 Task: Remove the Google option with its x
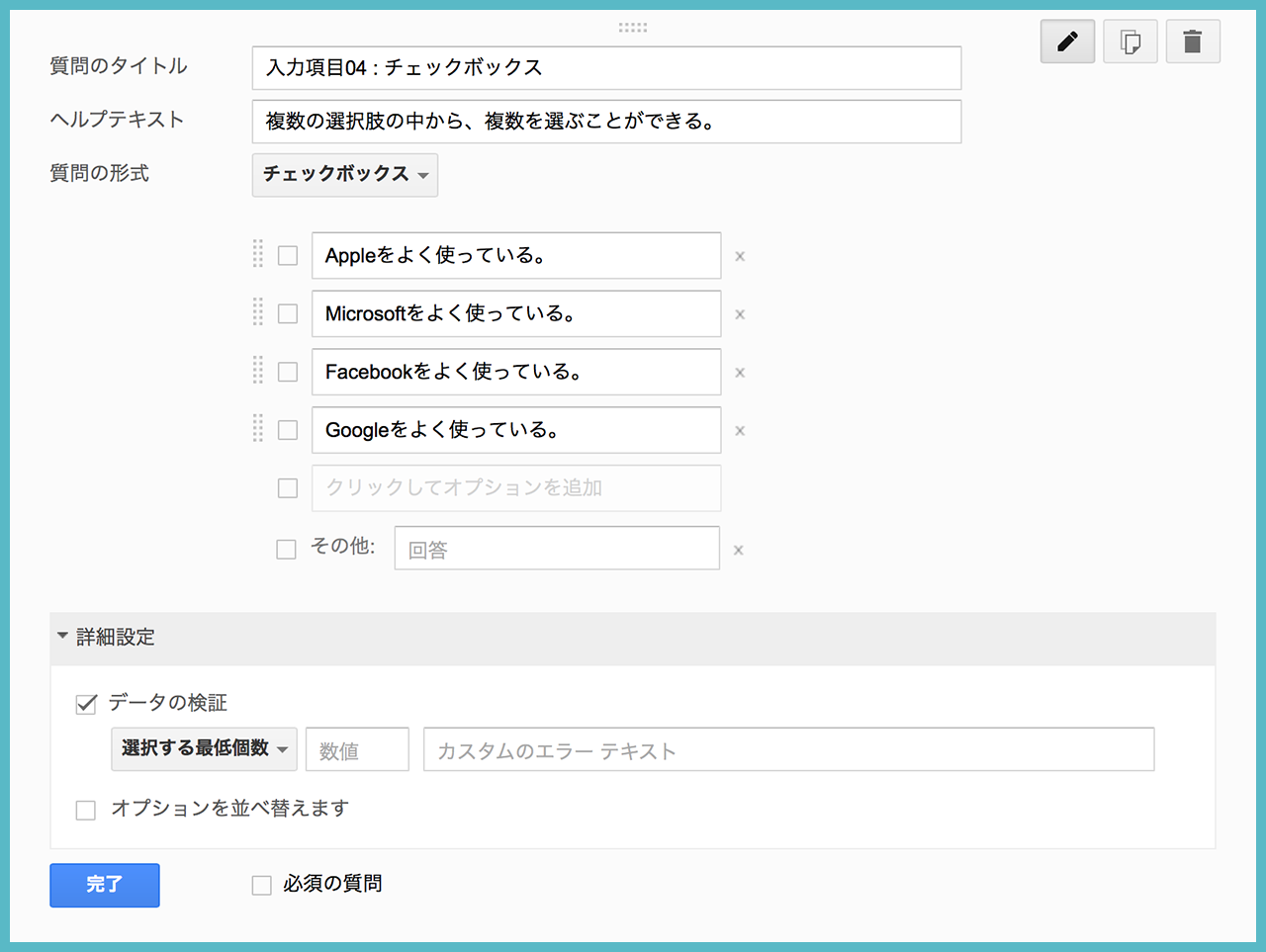point(740,431)
